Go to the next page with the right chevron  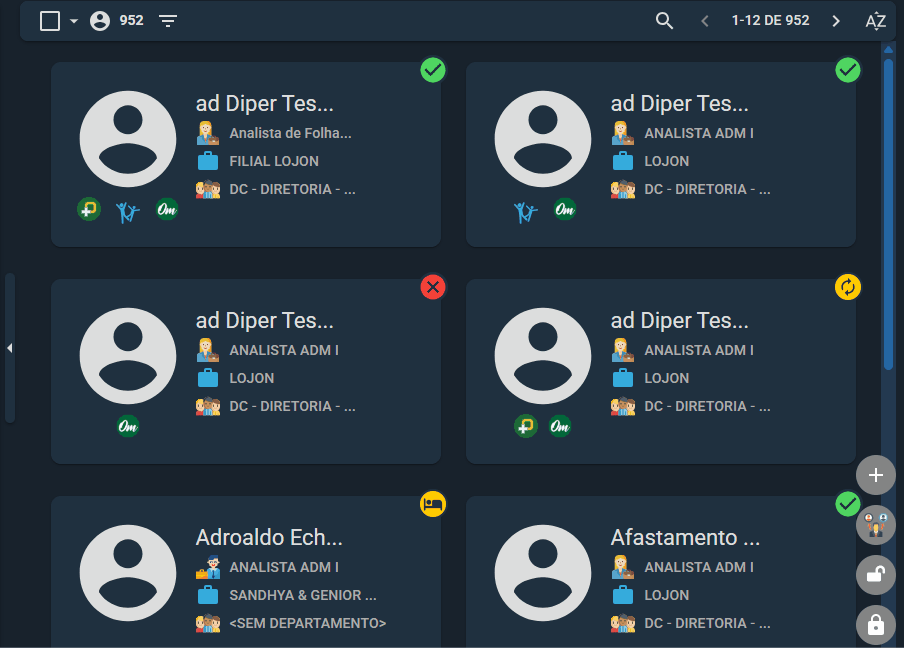[836, 21]
